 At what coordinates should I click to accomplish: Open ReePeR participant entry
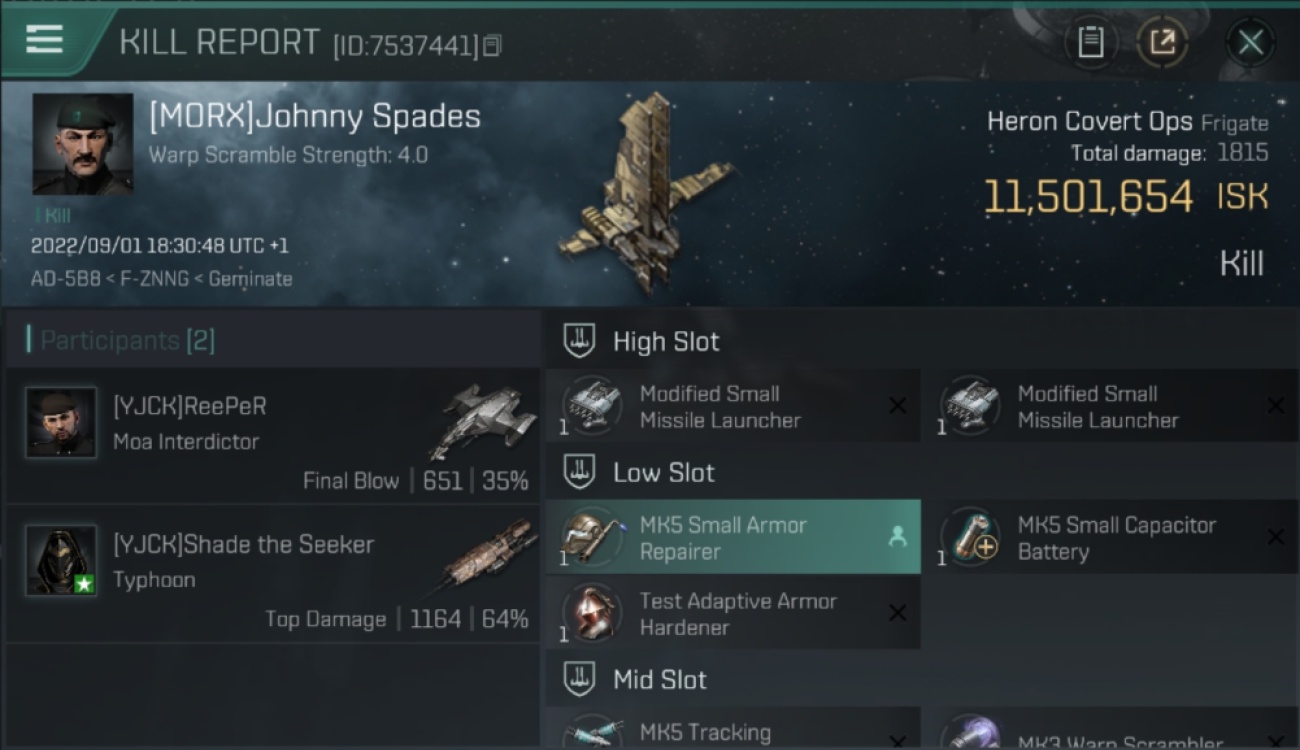(272, 435)
